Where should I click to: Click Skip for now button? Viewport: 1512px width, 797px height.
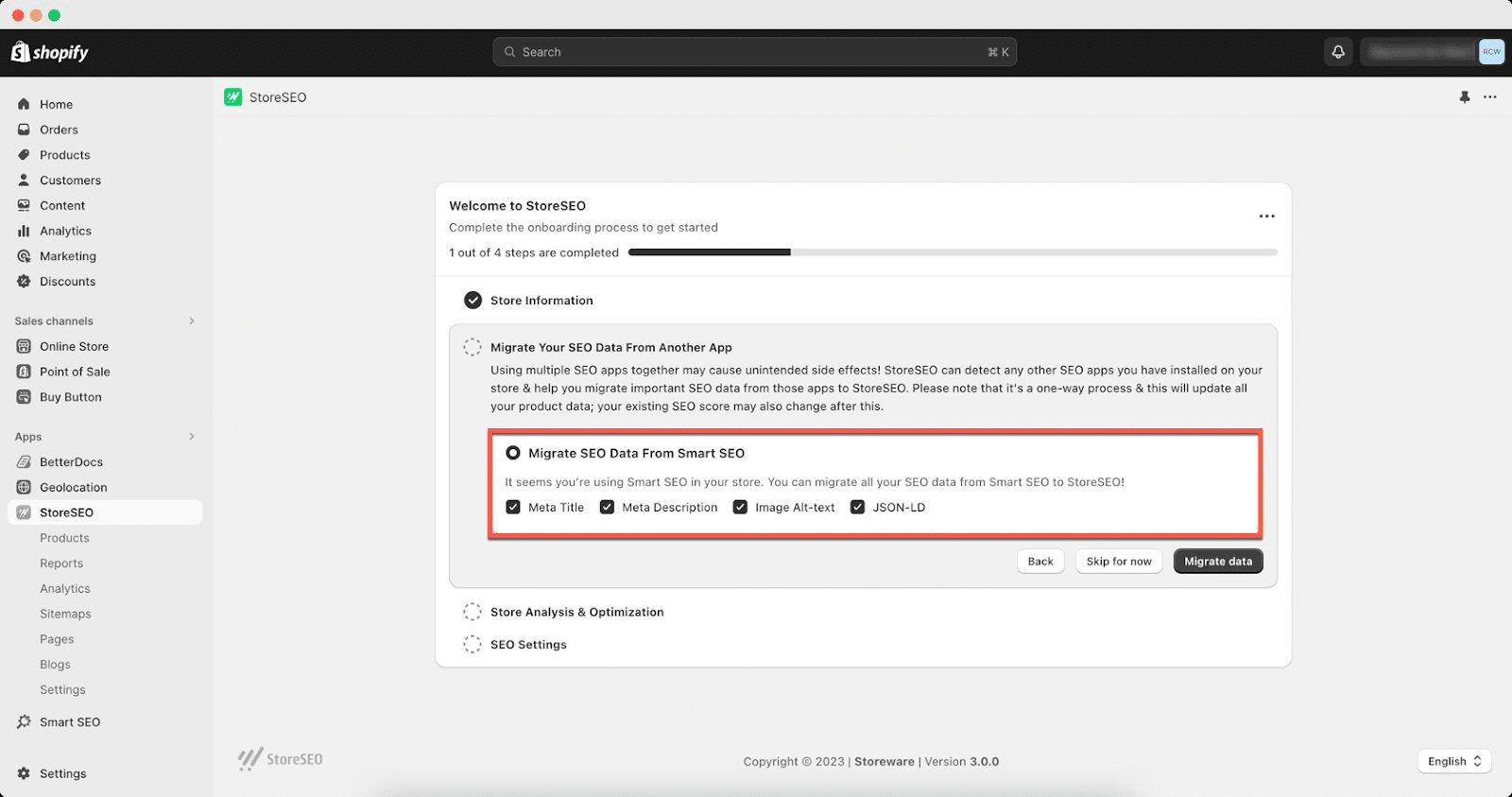pos(1119,561)
